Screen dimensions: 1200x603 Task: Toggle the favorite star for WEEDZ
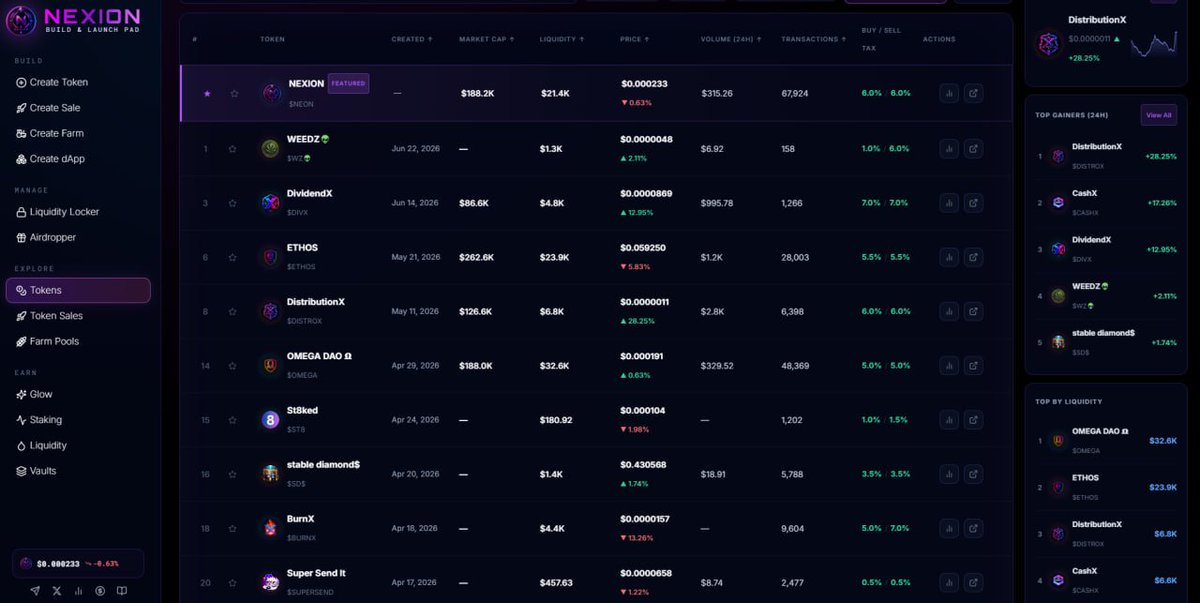coord(232,149)
